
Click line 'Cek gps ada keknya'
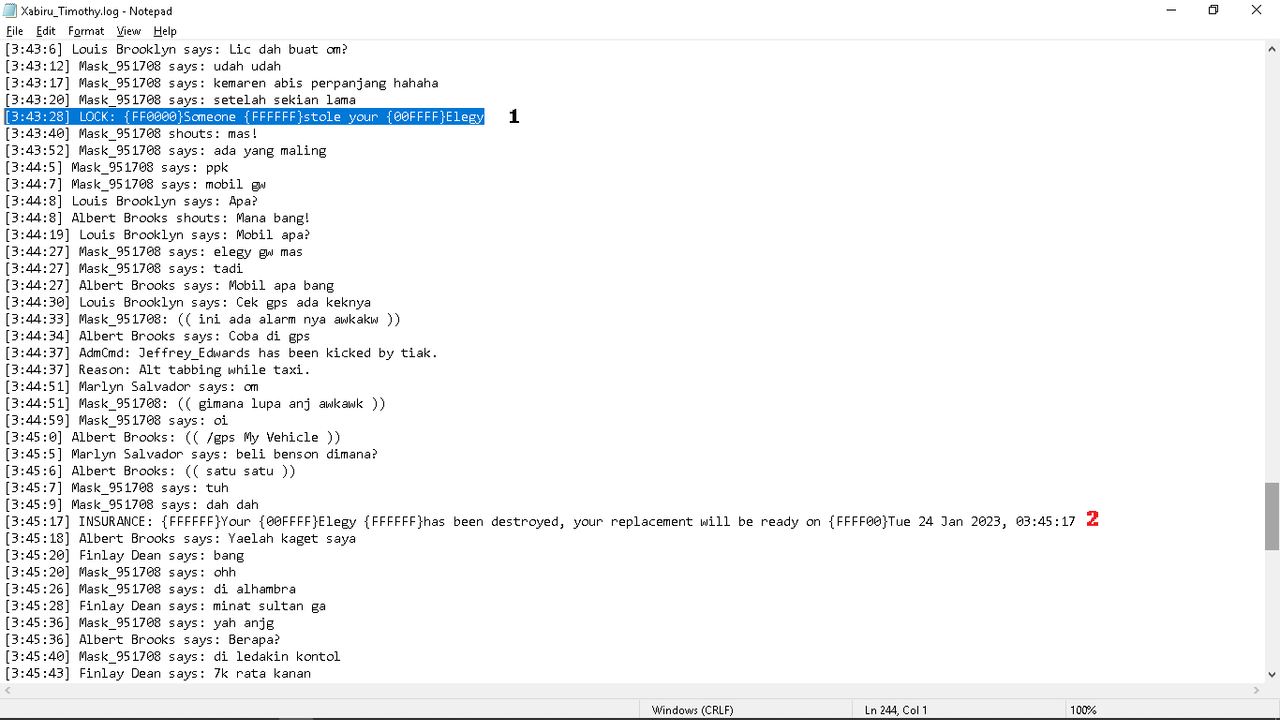pos(187,303)
